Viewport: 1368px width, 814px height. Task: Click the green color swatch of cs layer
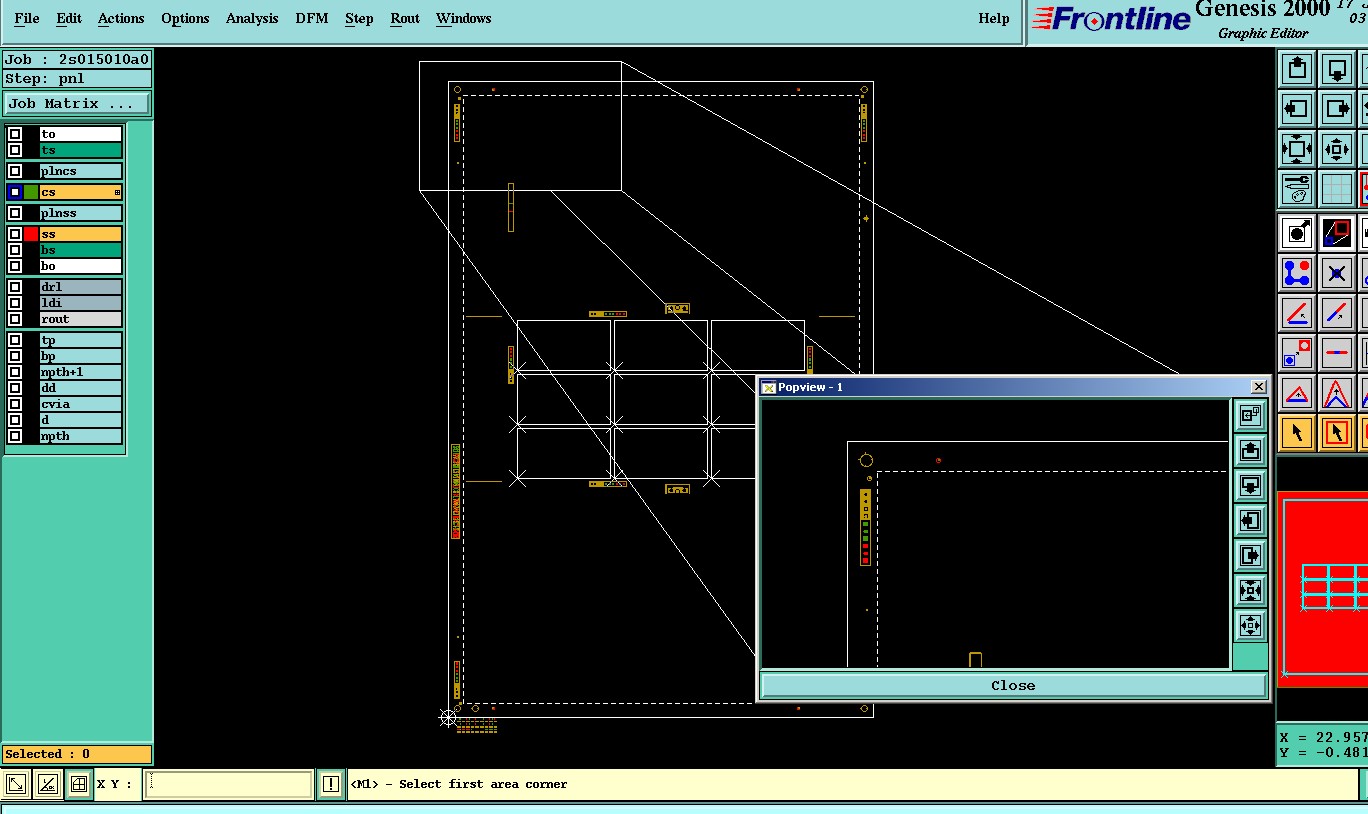pyautogui.click(x=31, y=192)
